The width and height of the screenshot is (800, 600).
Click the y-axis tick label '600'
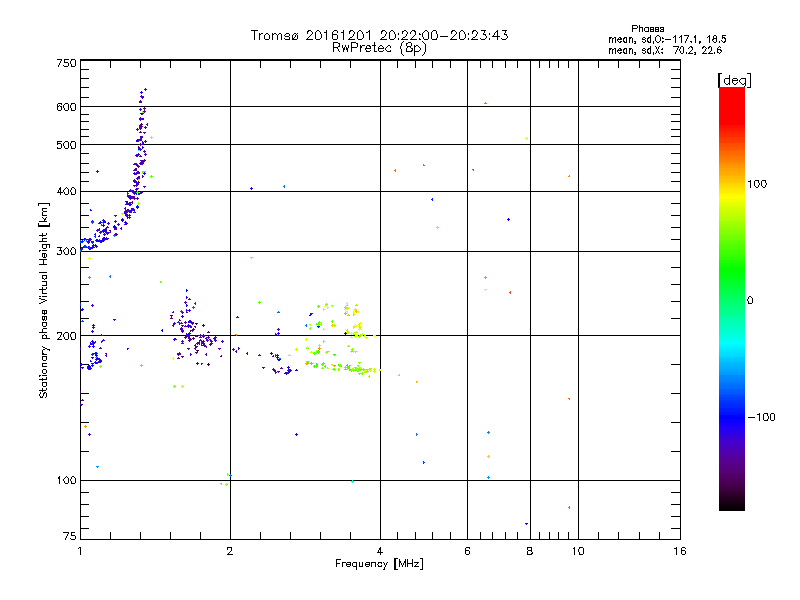(66, 107)
